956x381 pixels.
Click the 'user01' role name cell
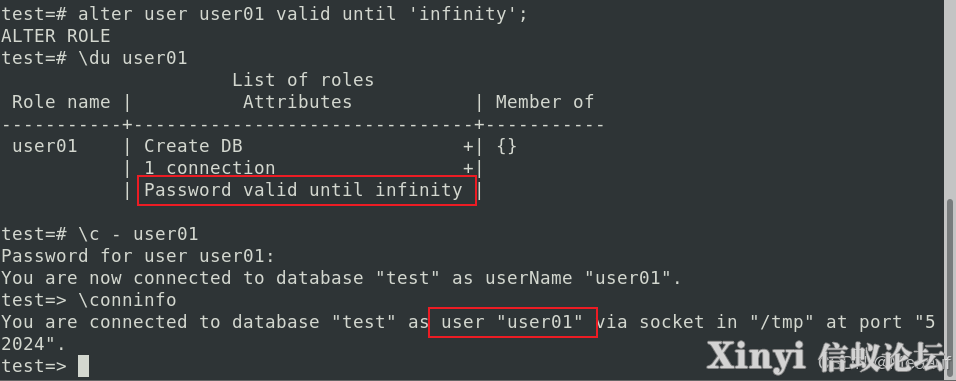point(45,146)
